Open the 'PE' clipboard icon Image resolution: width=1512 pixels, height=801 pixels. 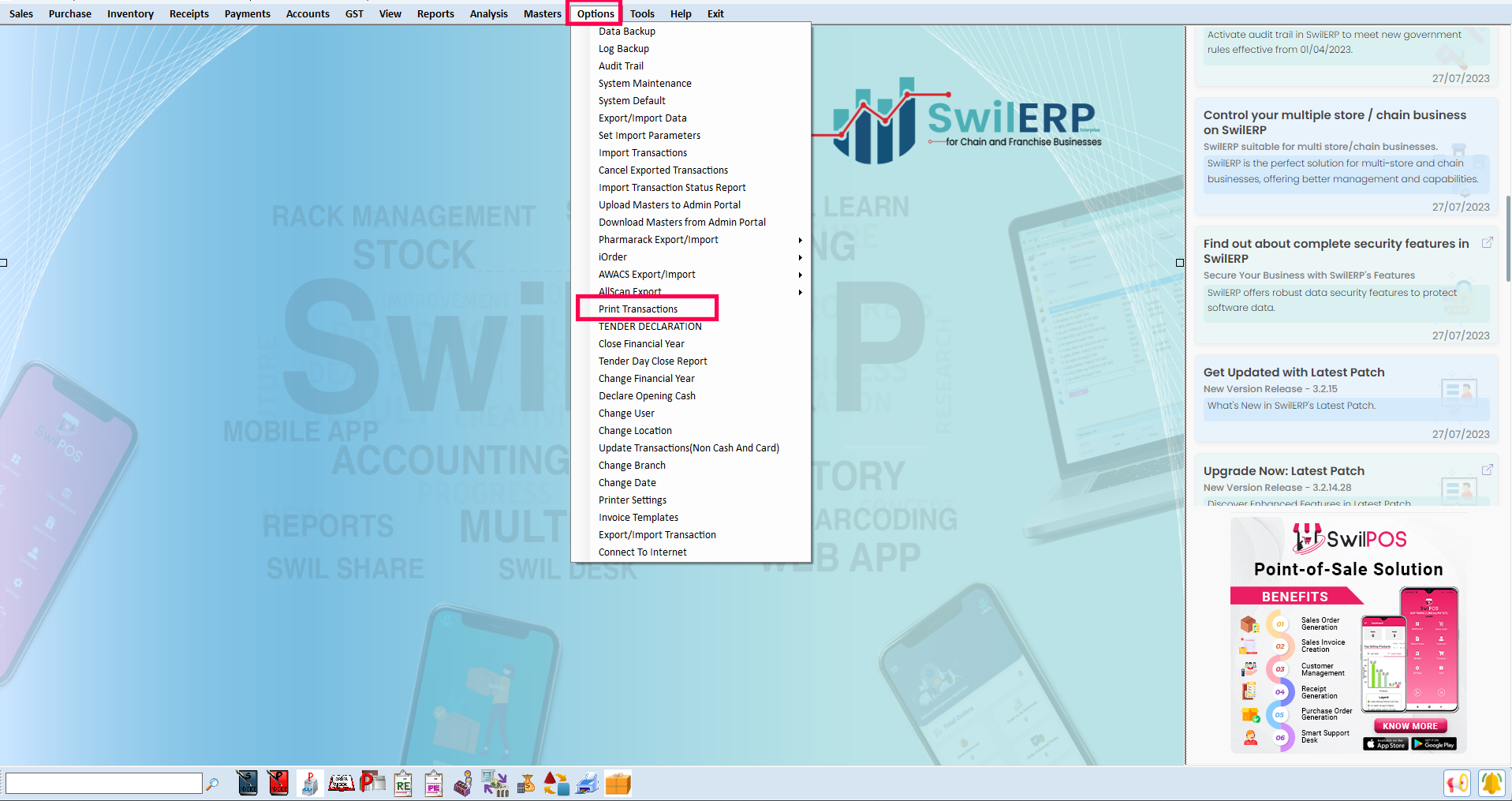(434, 783)
